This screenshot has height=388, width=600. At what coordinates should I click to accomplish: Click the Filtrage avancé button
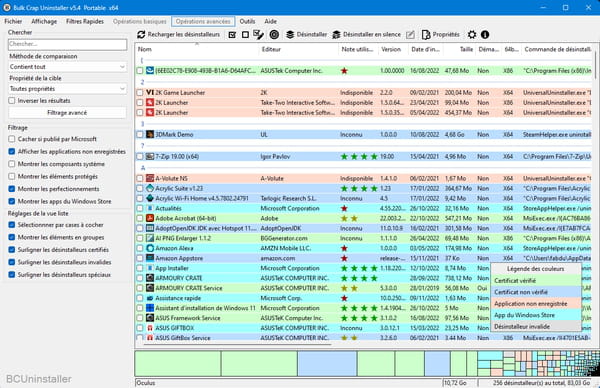tap(67, 112)
